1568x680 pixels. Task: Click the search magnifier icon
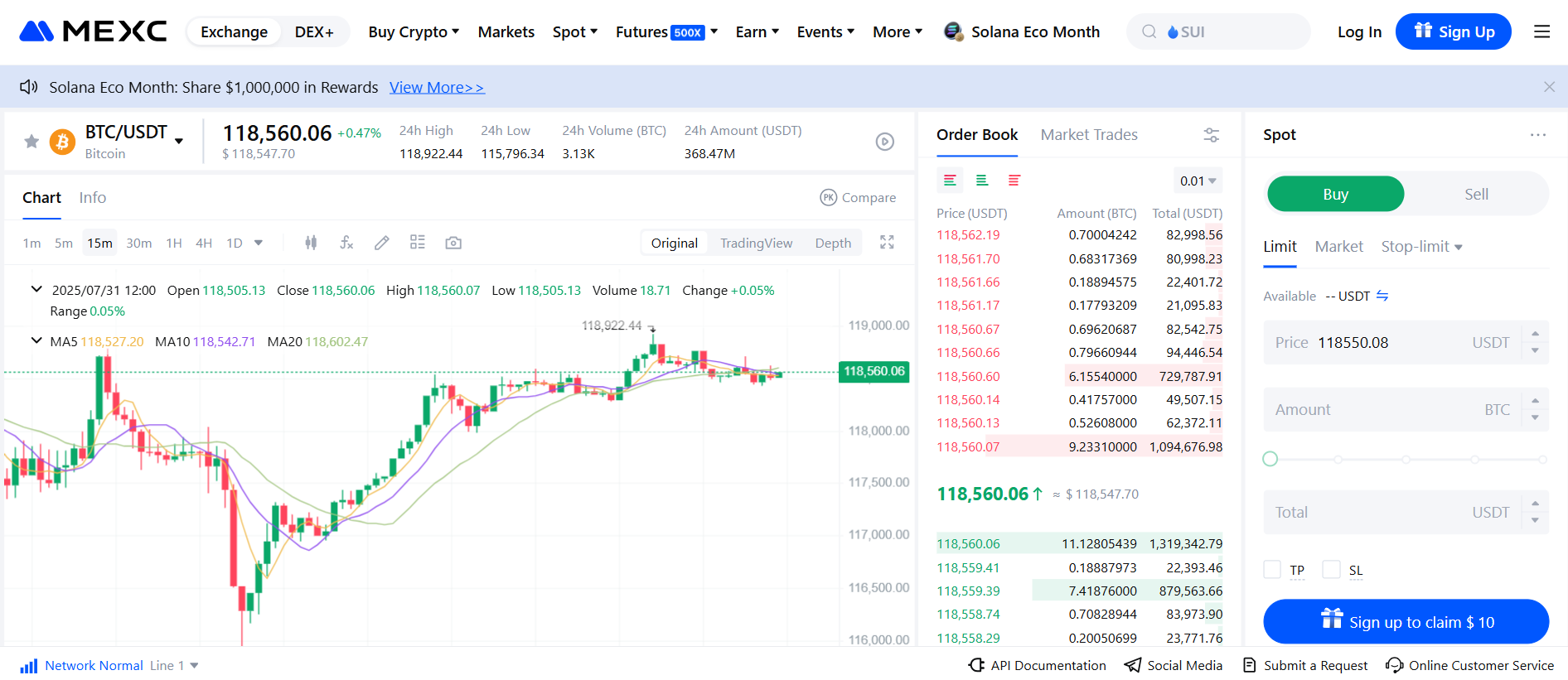(1149, 31)
